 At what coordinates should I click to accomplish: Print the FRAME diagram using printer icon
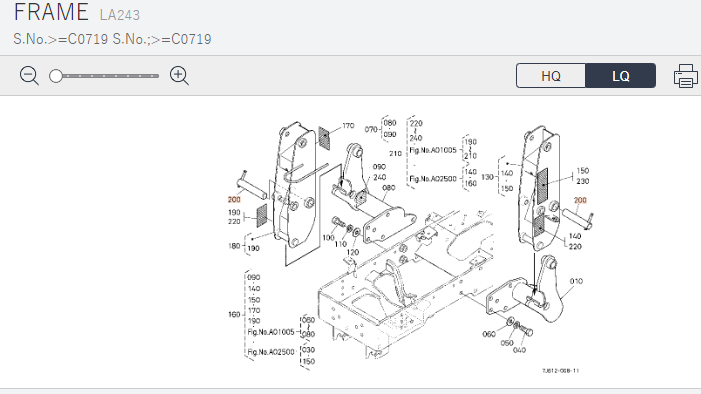coord(685,76)
